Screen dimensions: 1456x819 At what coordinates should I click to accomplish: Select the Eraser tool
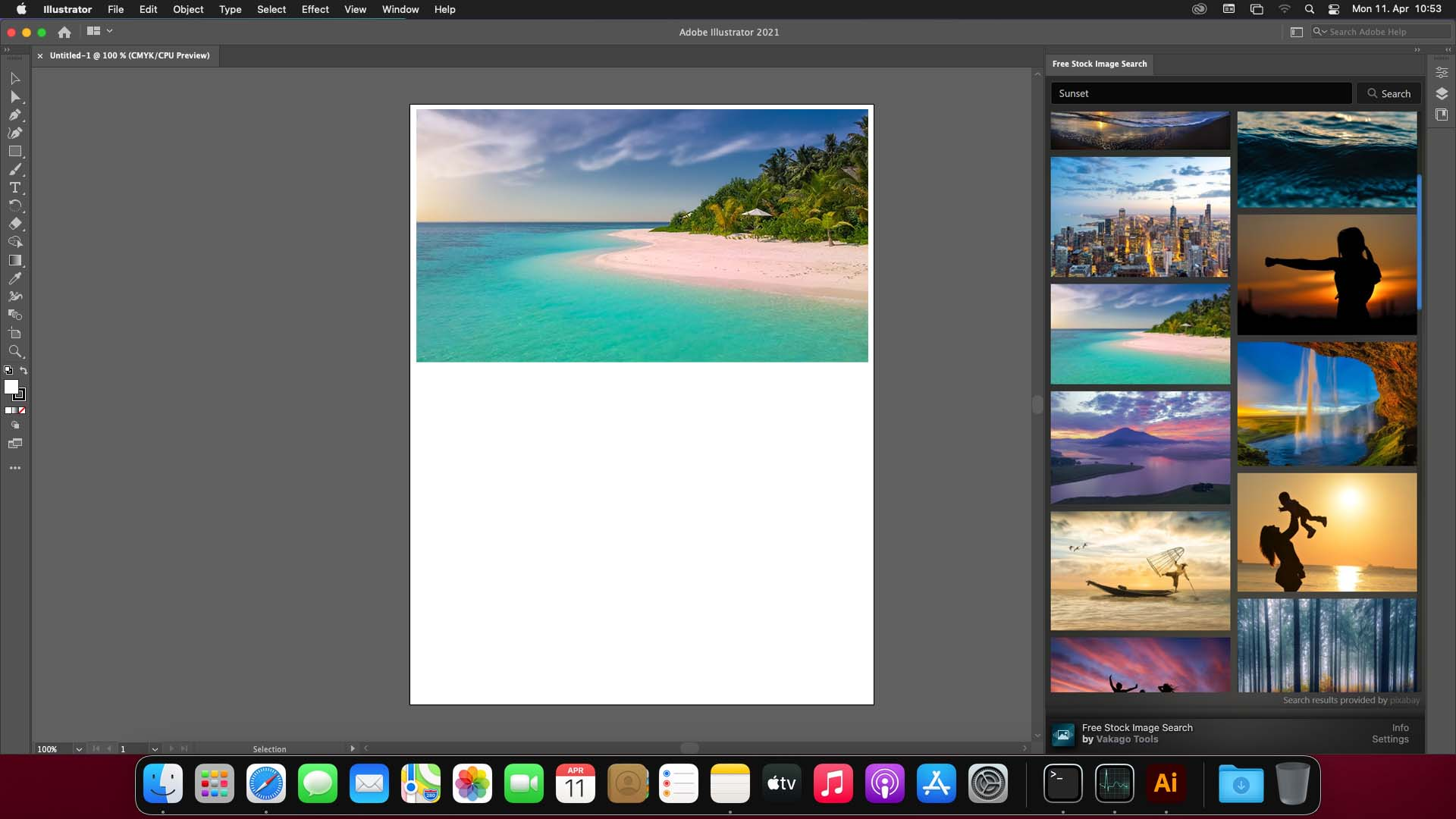14,224
